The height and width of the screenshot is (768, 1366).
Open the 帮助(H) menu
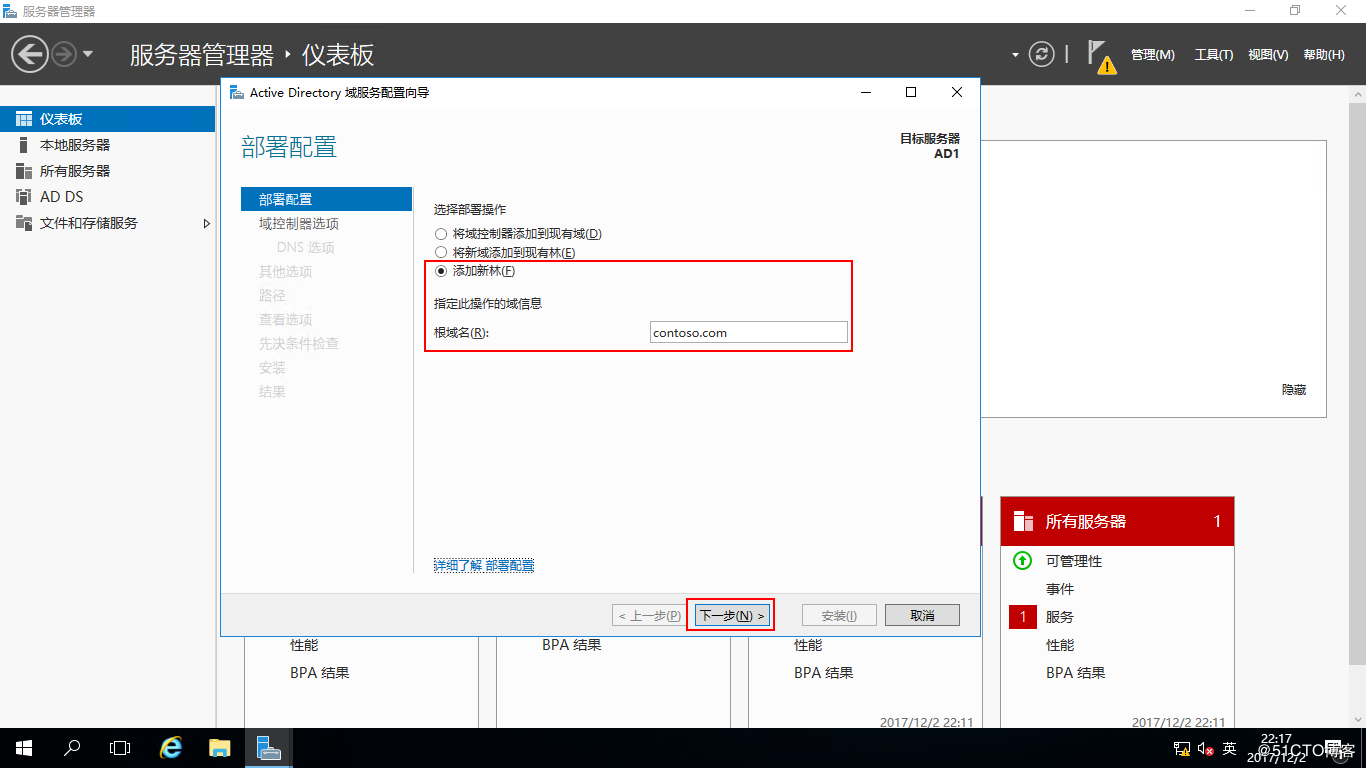click(1324, 55)
